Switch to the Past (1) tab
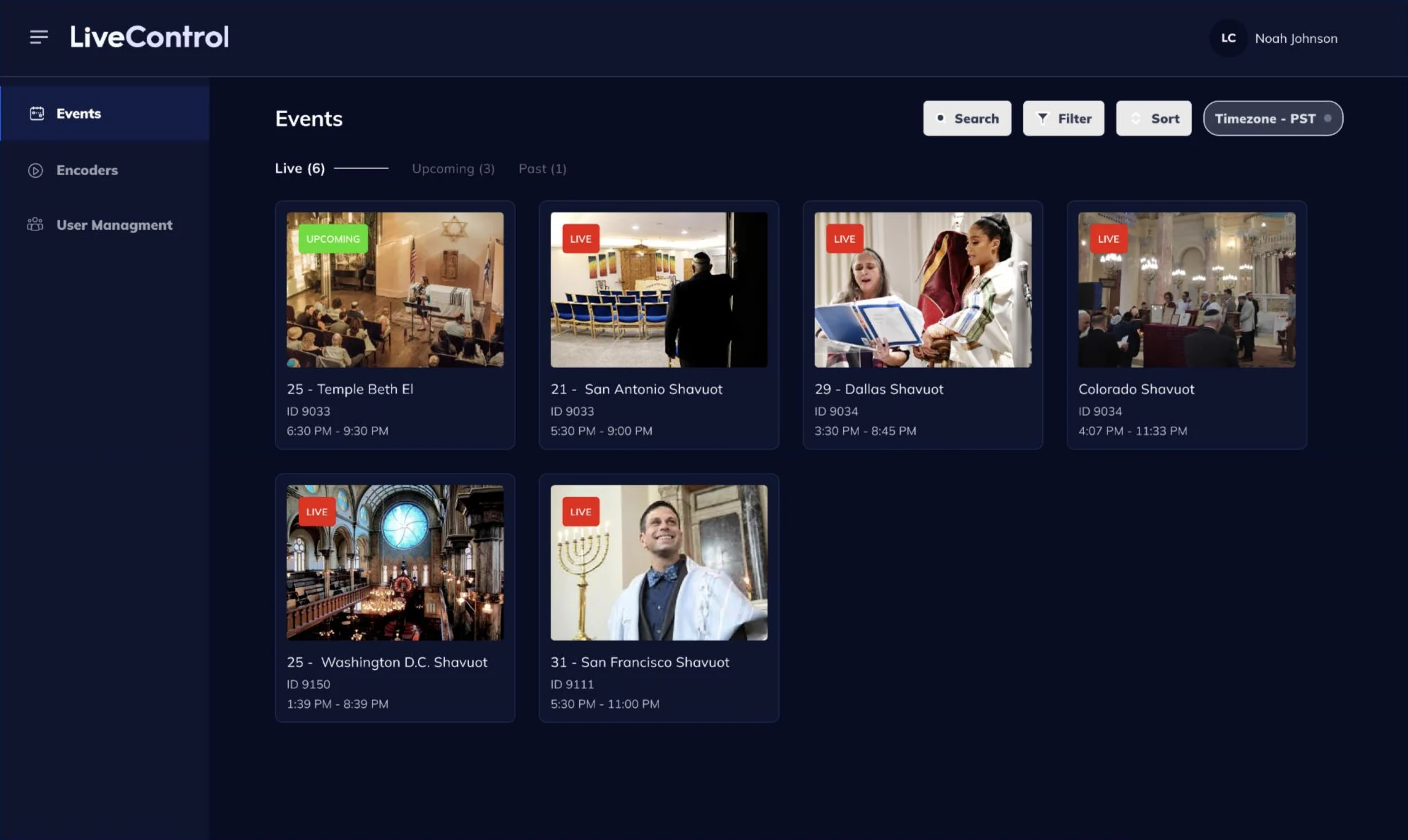The height and width of the screenshot is (840, 1408). click(x=542, y=169)
